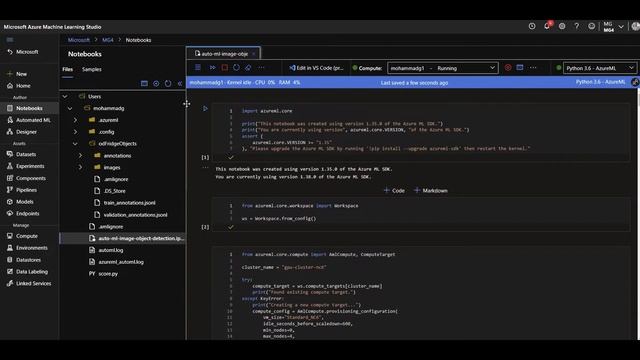Collapse the odFridgeObjects folder
Screen dimensions: 640x360
(x=75, y=144)
